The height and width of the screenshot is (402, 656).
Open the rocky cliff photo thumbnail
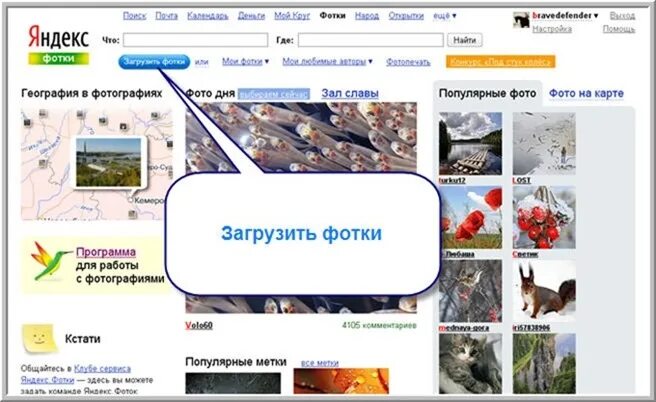[x=544, y=364]
